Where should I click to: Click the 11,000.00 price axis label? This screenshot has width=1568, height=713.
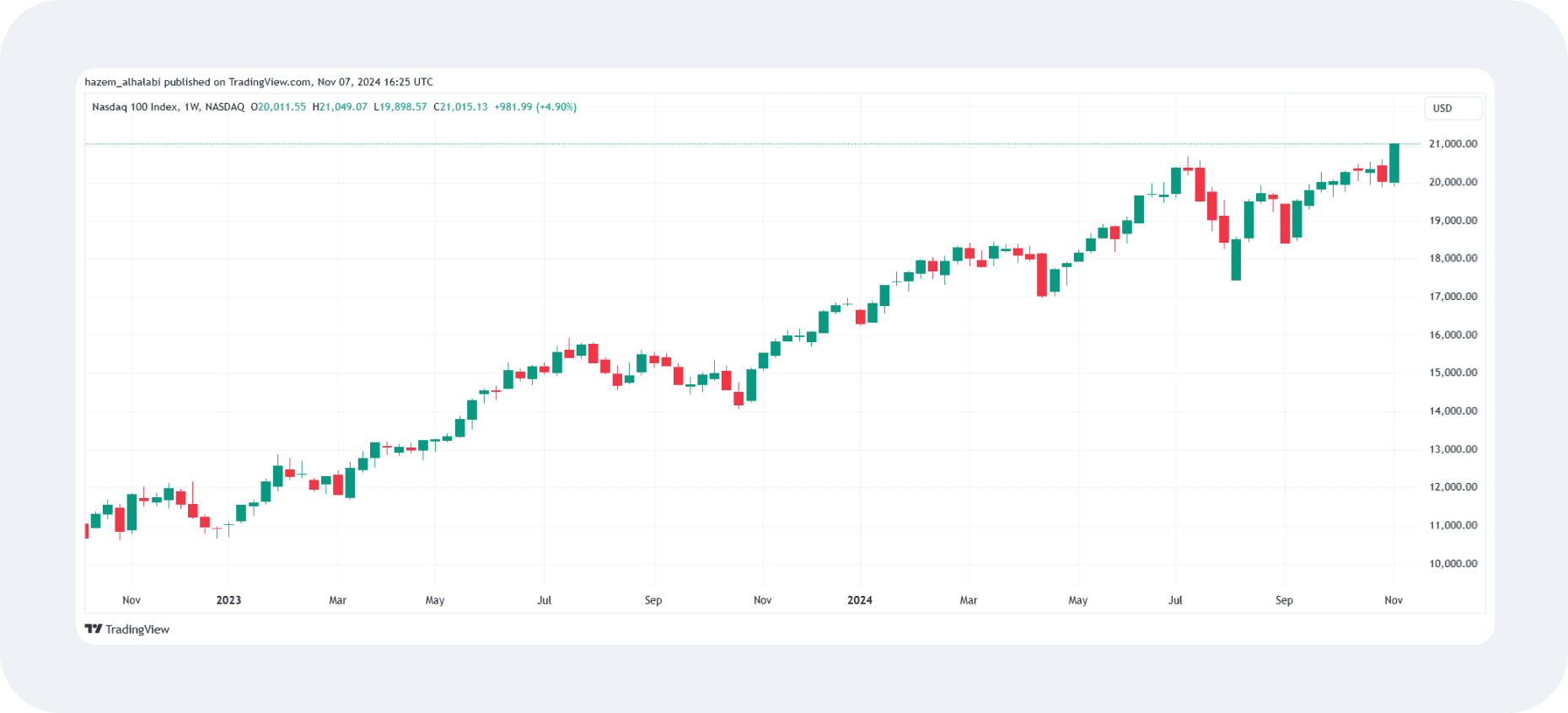point(1453,525)
